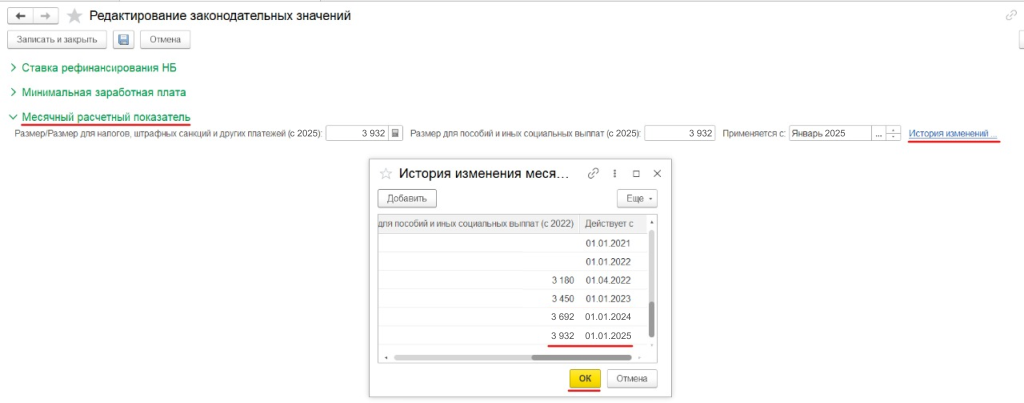This screenshot has width=1024, height=403.
Task: Select the 01.01.2025 row in history
Action: pos(608,336)
